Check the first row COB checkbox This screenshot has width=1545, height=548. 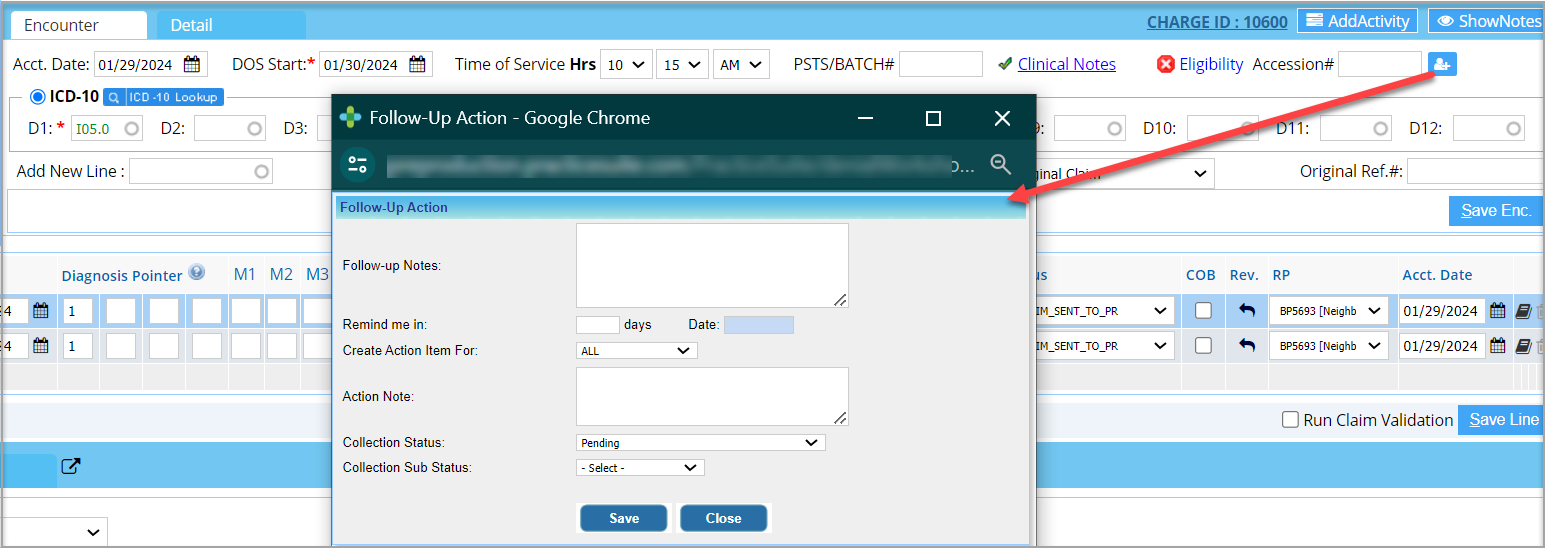(x=1203, y=311)
